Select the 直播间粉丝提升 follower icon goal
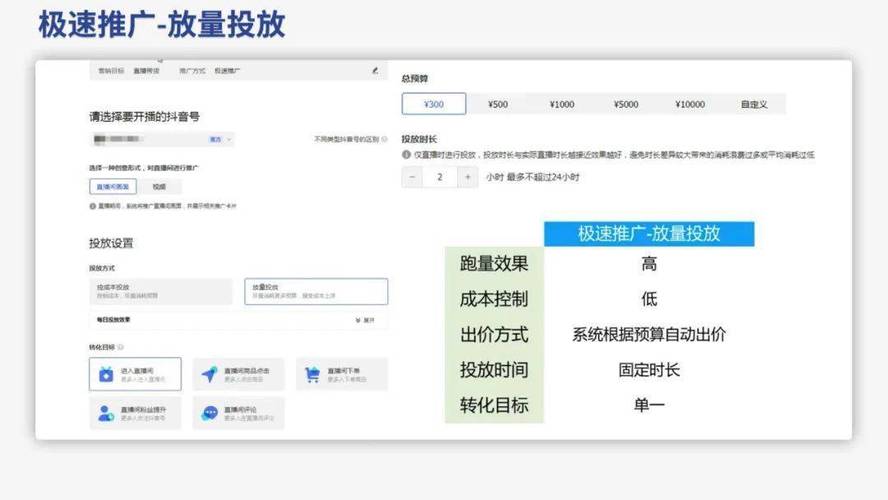This screenshot has width=888, height=500. (x=135, y=413)
